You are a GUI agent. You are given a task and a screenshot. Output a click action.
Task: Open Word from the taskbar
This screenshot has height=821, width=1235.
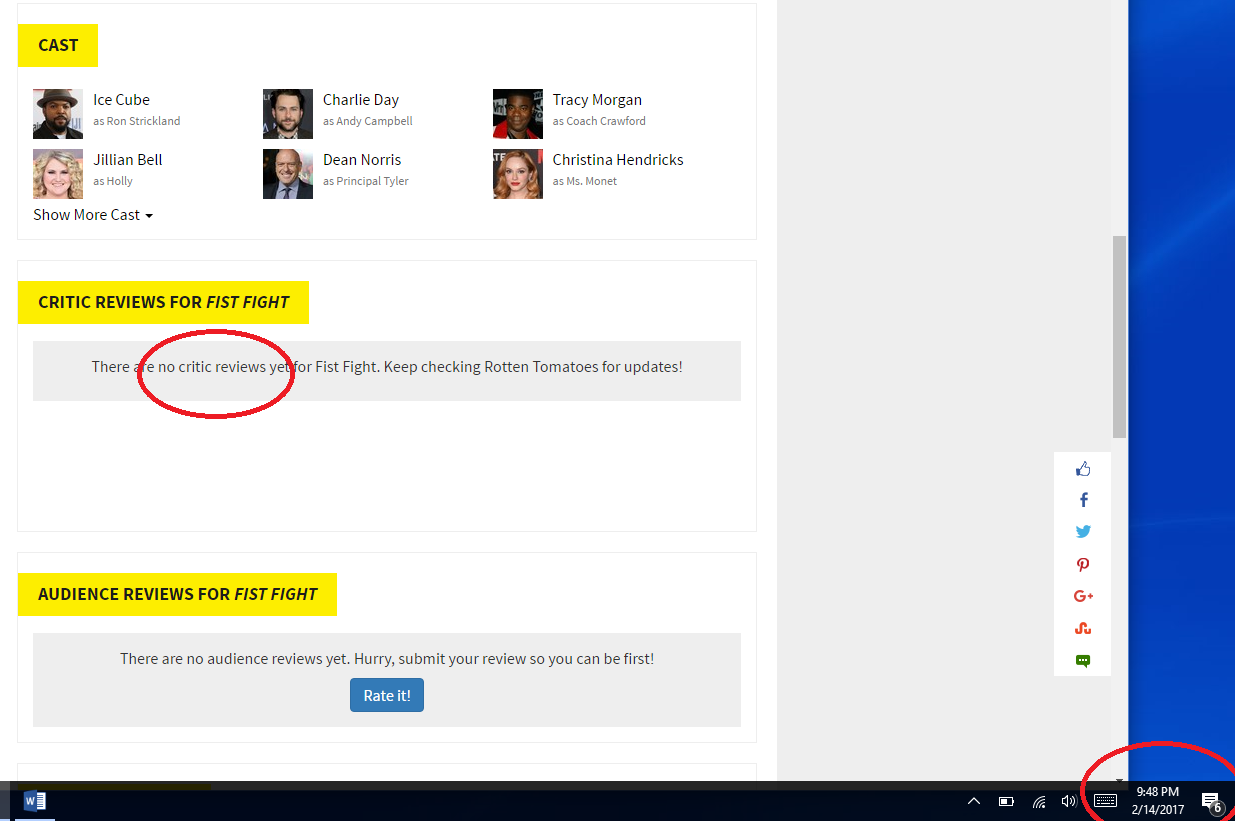click(x=35, y=801)
